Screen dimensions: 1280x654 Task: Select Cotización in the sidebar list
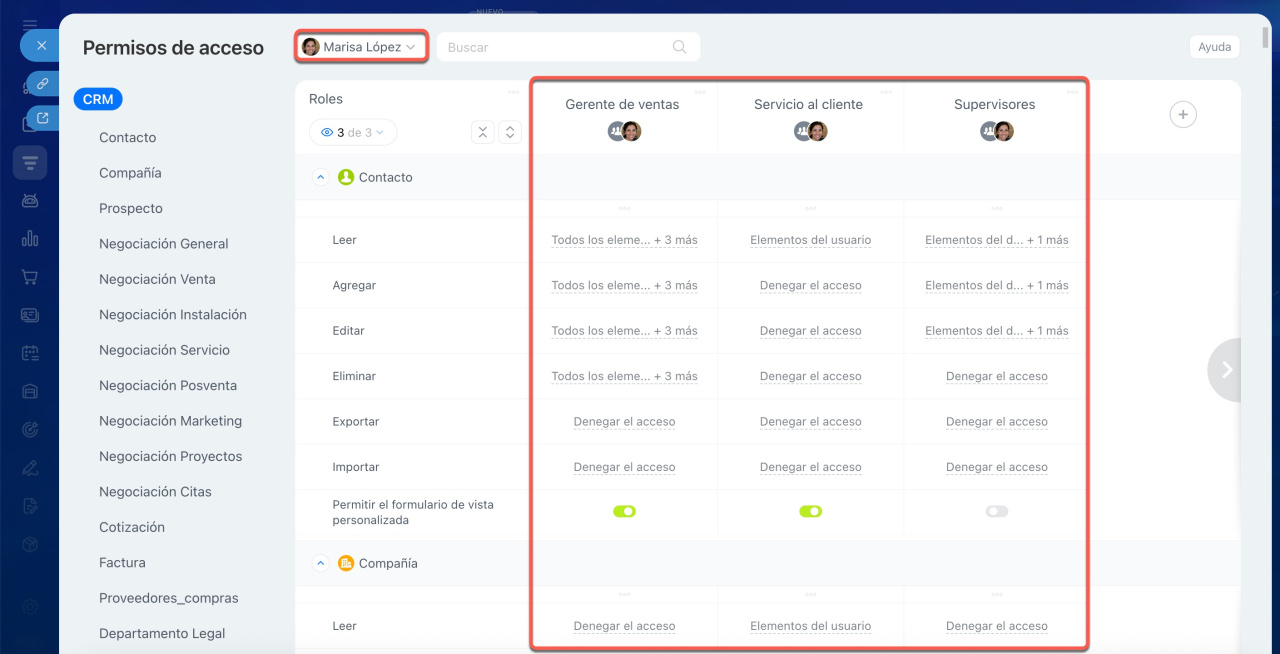(132, 527)
